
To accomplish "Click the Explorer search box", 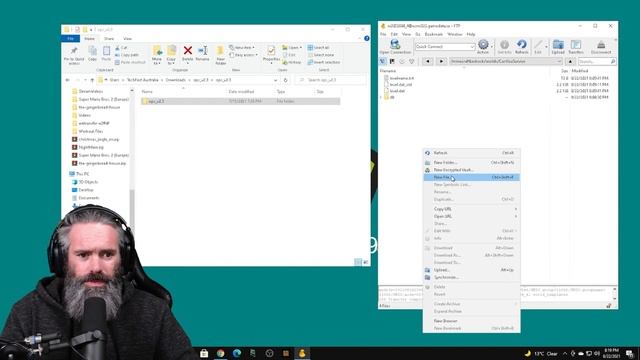I will 331,80.
